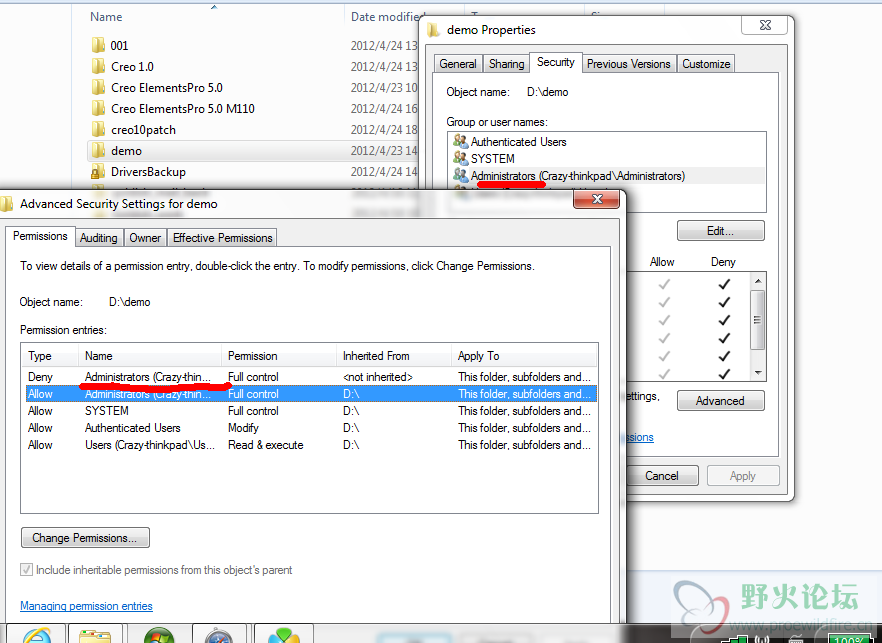Select the 001 folder icon

click(x=98, y=45)
